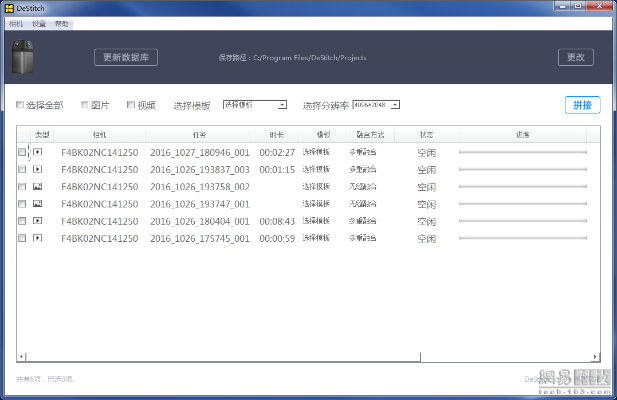Click video type icon for 2016_1027_180946_001
Viewport: 617px width, 400px height.
click(38, 153)
